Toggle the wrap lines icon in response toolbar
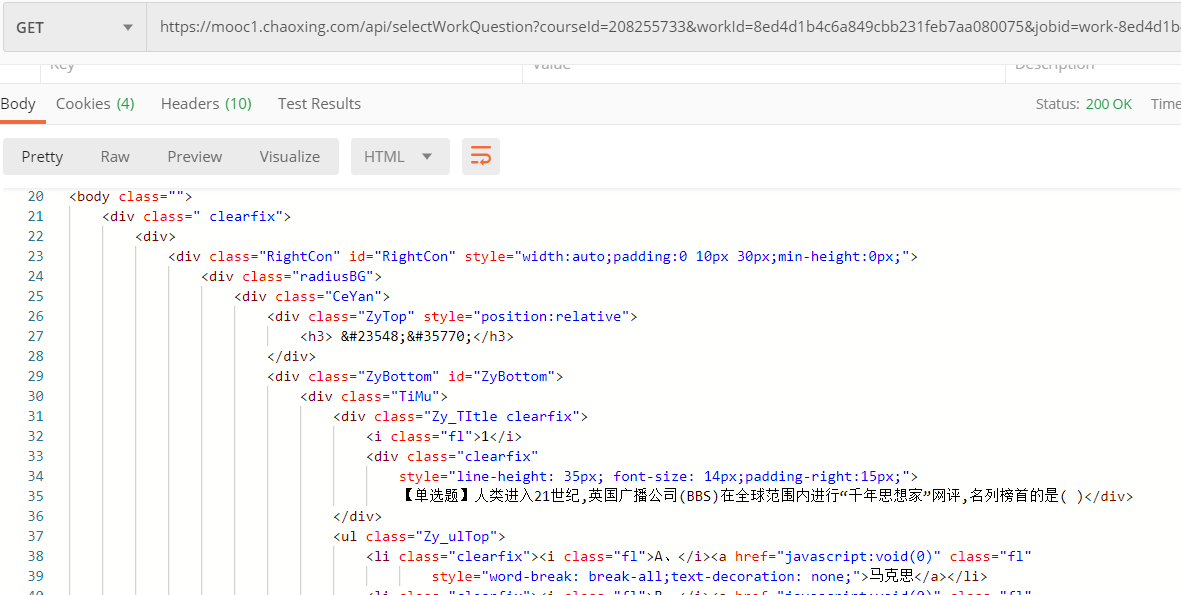Screen dimensions: 1181x595 (480, 156)
